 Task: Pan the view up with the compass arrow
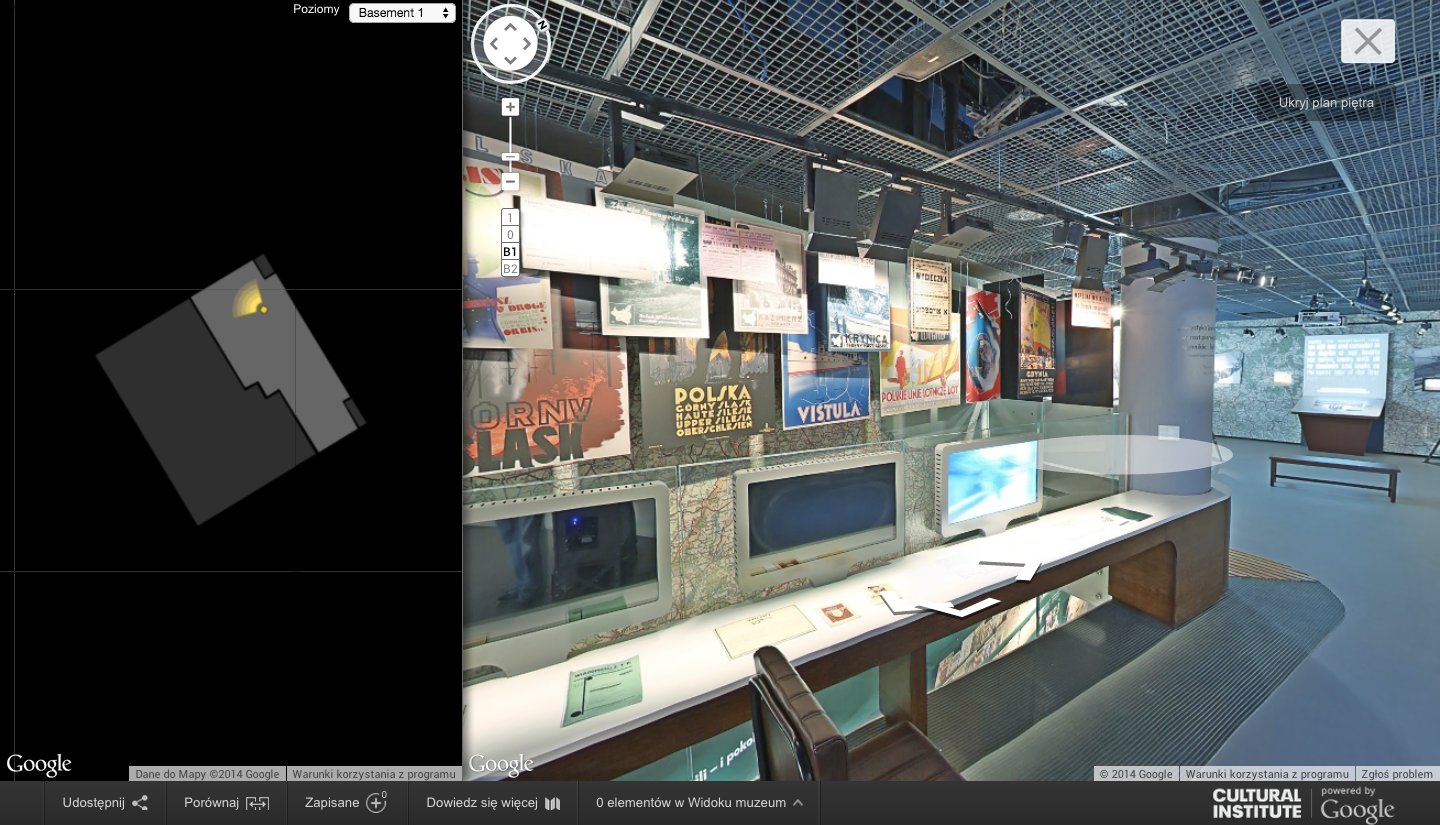[x=510, y=27]
